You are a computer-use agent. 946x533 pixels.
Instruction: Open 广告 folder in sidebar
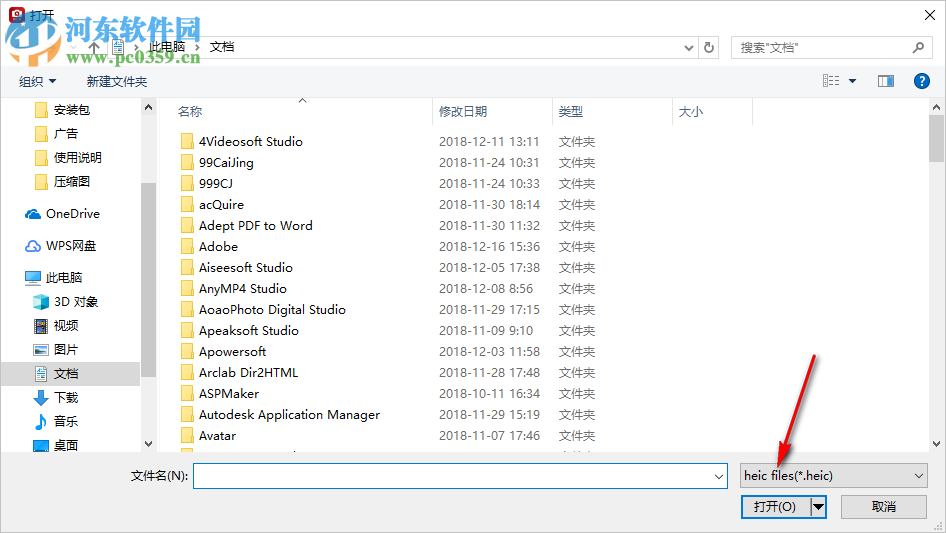(56, 133)
